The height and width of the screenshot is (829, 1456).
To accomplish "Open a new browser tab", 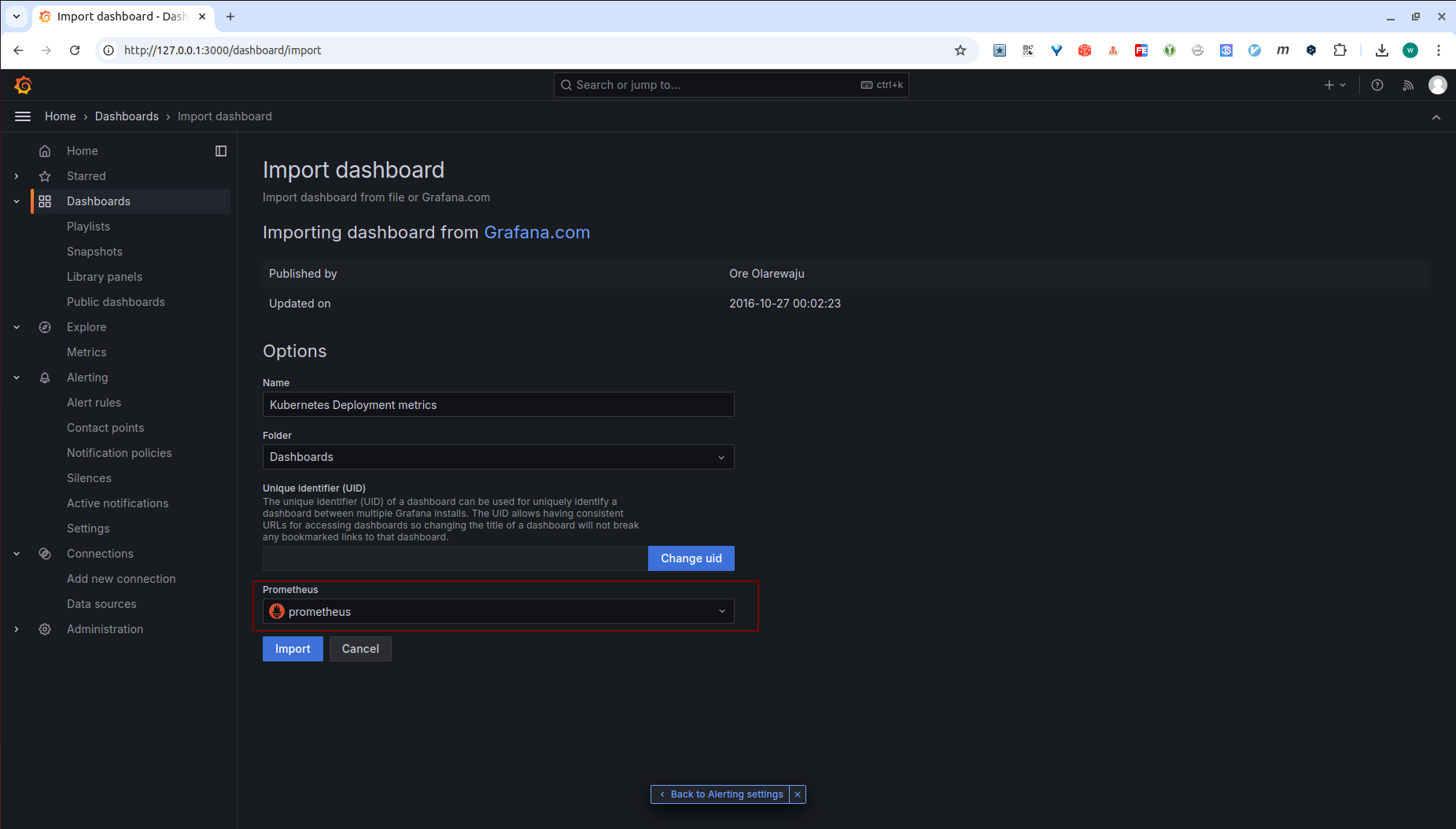I will coord(230,17).
